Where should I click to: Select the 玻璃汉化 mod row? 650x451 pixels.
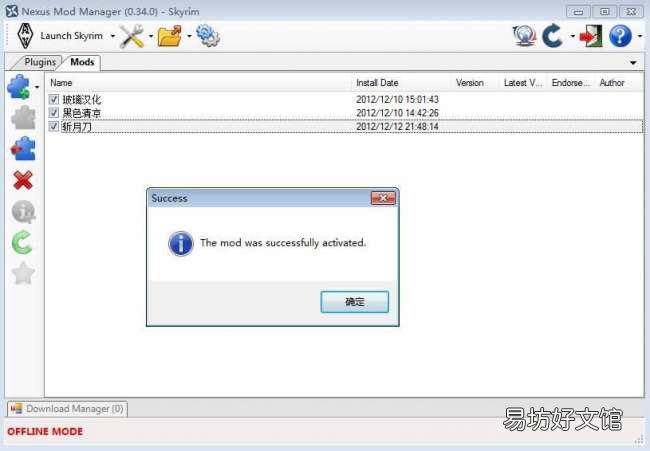point(345,99)
